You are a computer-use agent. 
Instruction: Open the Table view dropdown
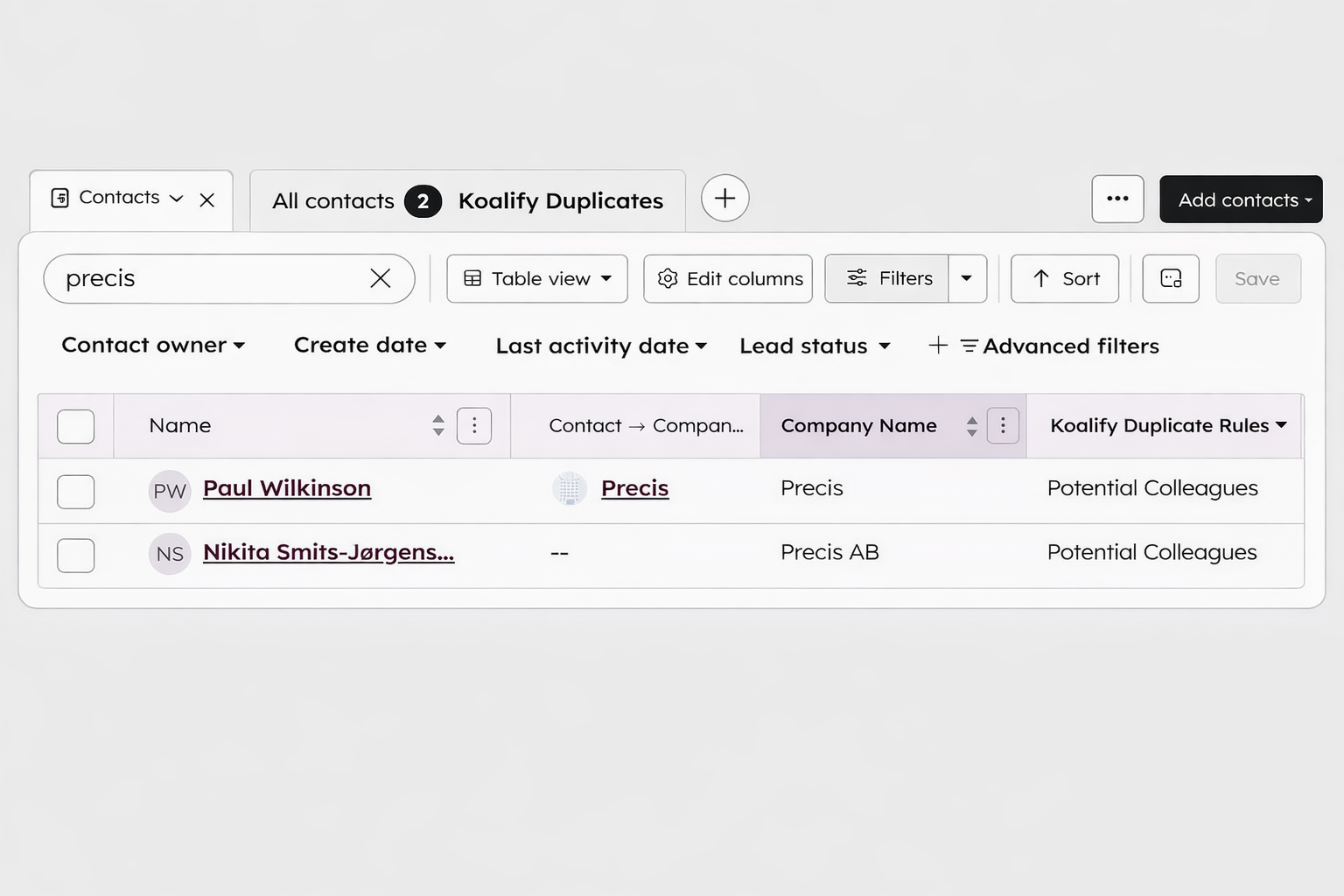click(x=536, y=278)
